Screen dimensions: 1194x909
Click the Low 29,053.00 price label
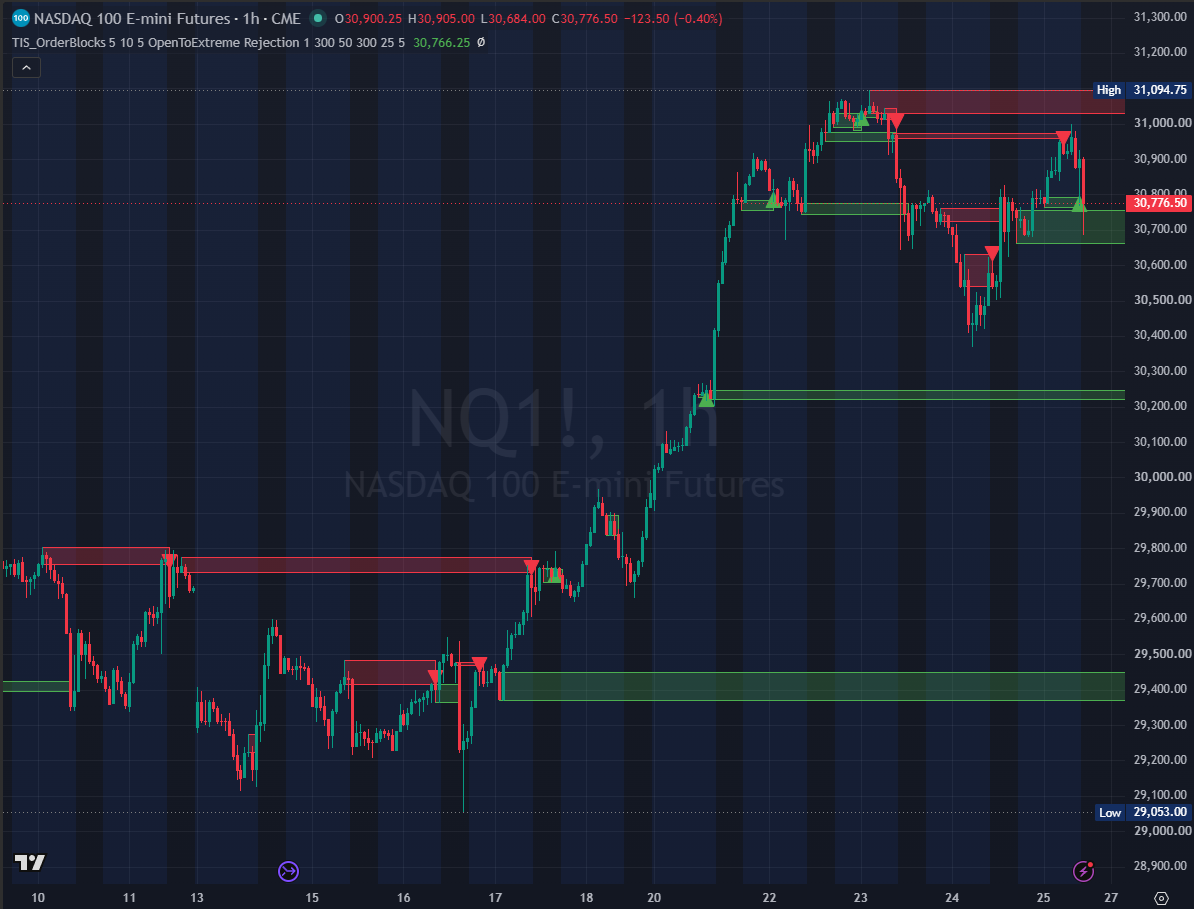[x=1142, y=812]
